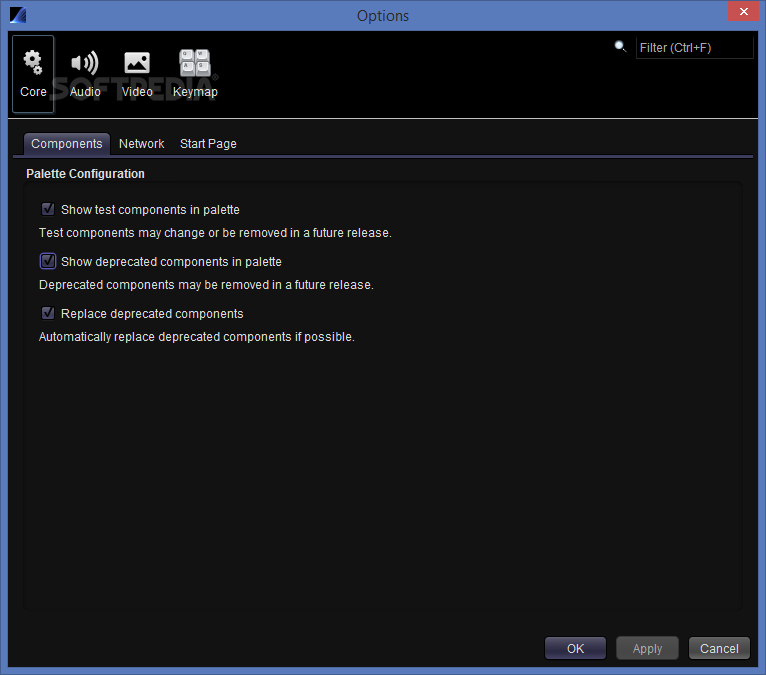Click the Apply button
The height and width of the screenshot is (675, 766).
[x=647, y=648]
